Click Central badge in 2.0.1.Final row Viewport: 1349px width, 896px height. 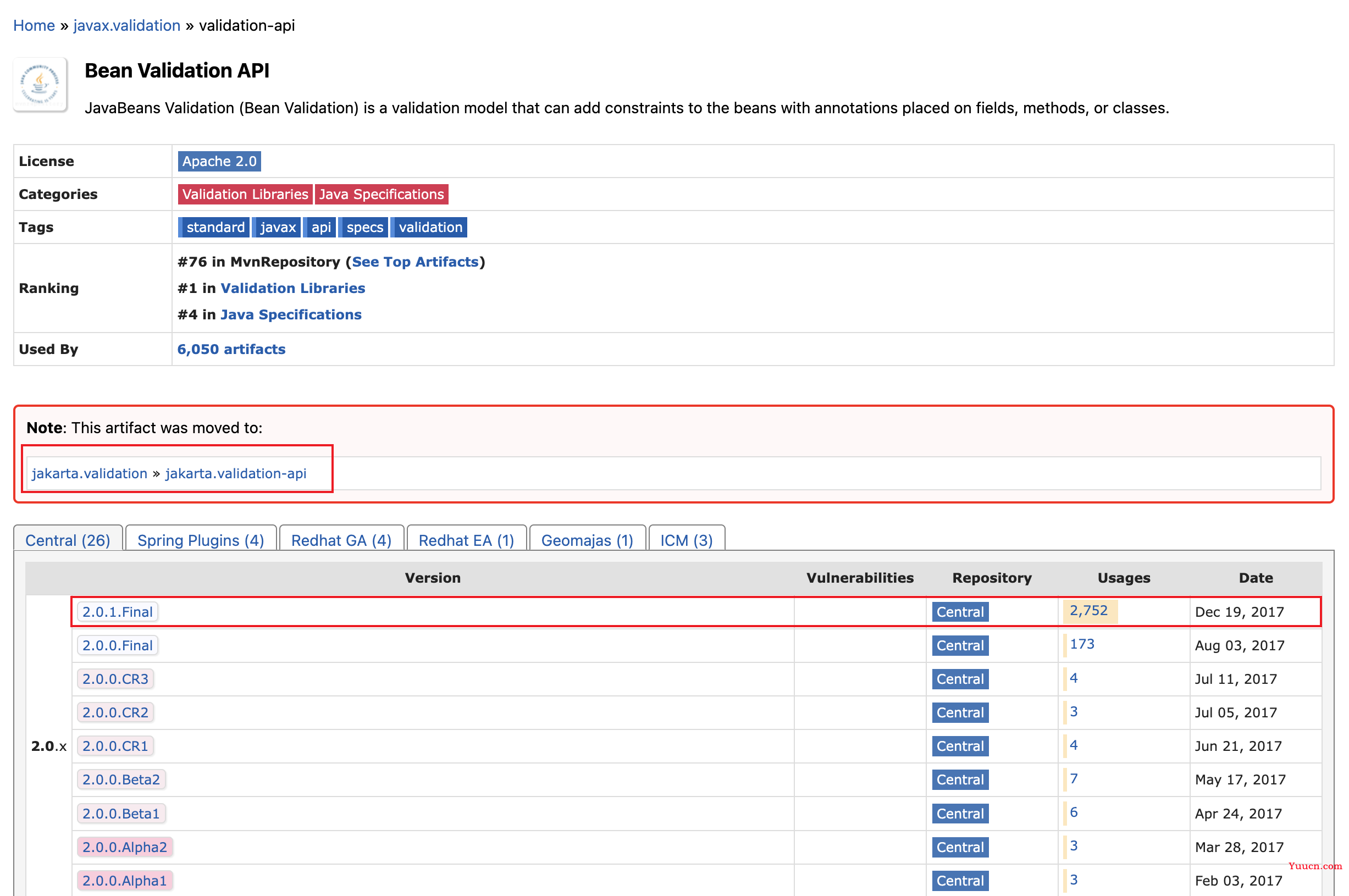click(960, 612)
